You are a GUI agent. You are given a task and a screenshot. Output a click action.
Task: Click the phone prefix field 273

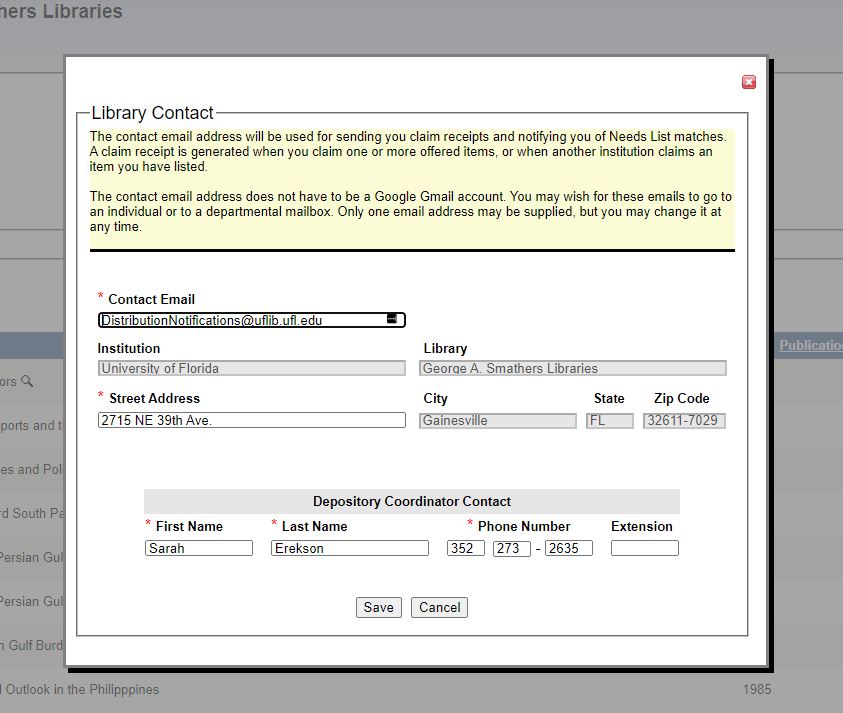pyautogui.click(x=511, y=548)
